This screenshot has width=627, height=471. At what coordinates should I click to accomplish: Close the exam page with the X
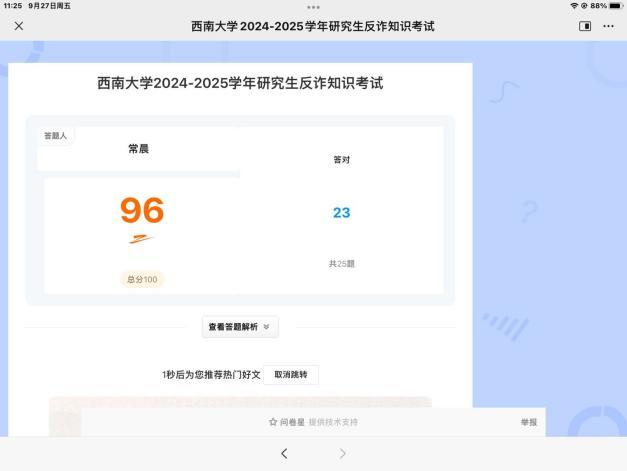point(18,25)
